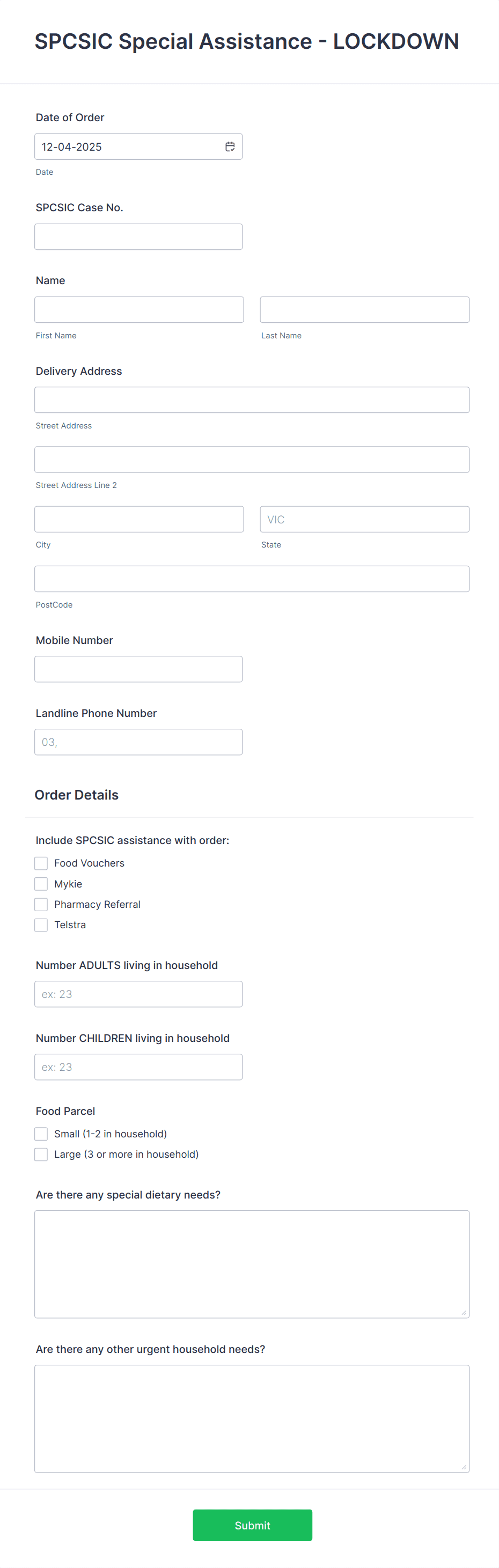Click the urgent household needs text area
Viewport: 499px width, 1568px height.
click(x=252, y=1418)
